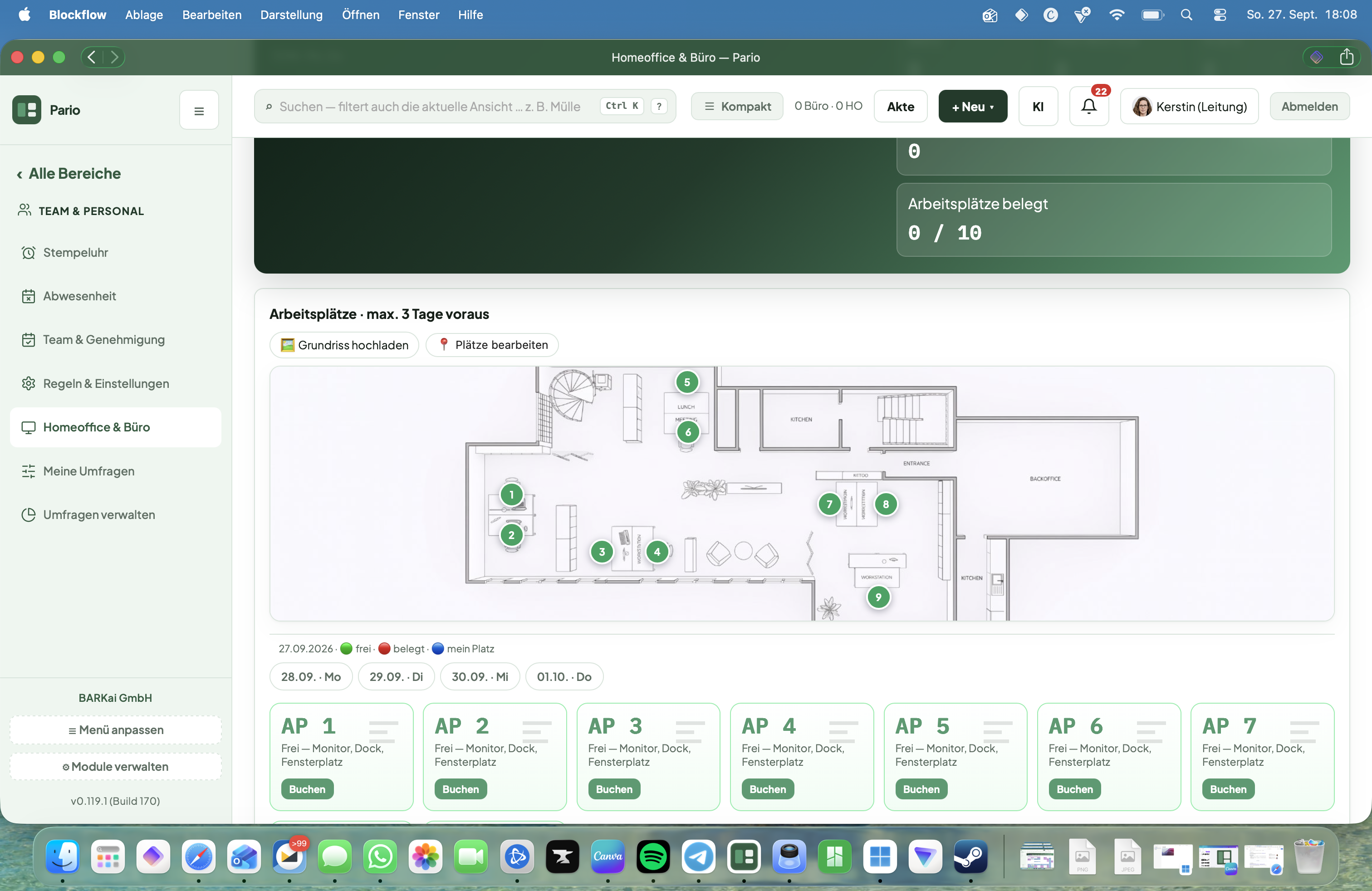The height and width of the screenshot is (891, 1372).
Task: Open Kerstin (Leitung) user menu
Action: click(x=1189, y=107)
